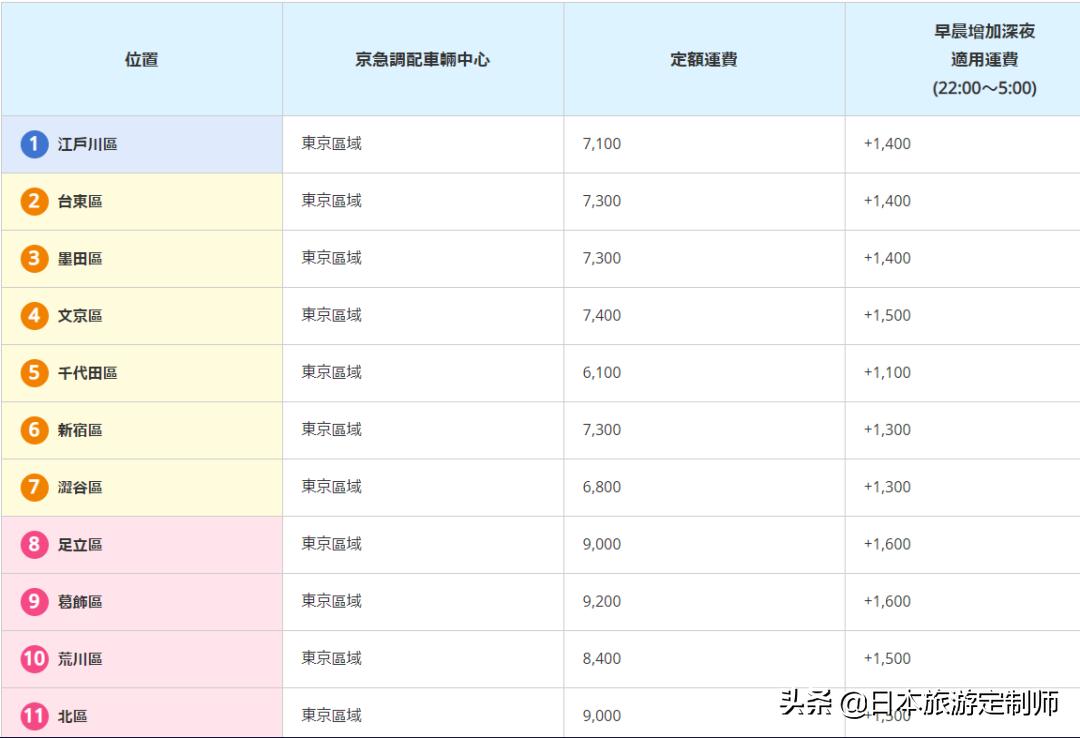Click the badge icon next to 新宿區
Viewport: 1080px width, 738px height.
tap(33, 430)
